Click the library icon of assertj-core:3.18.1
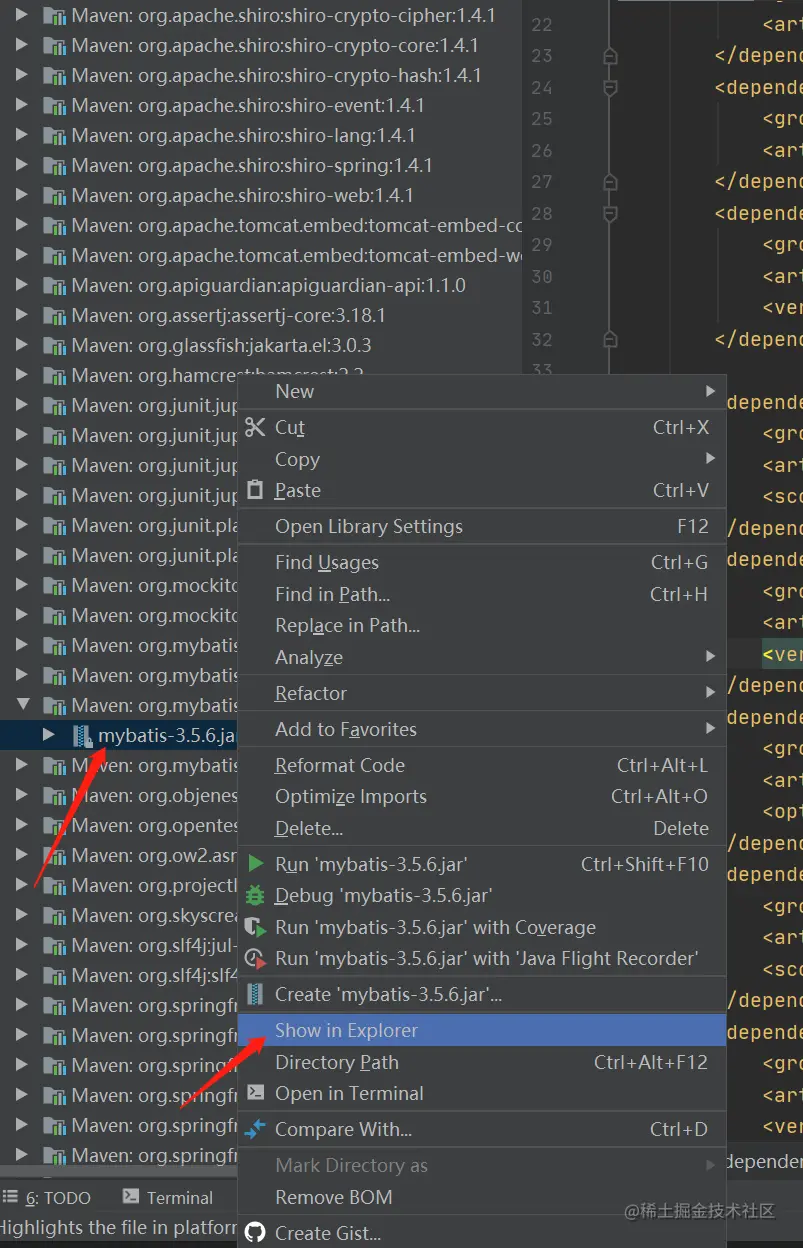 (56, 316)
